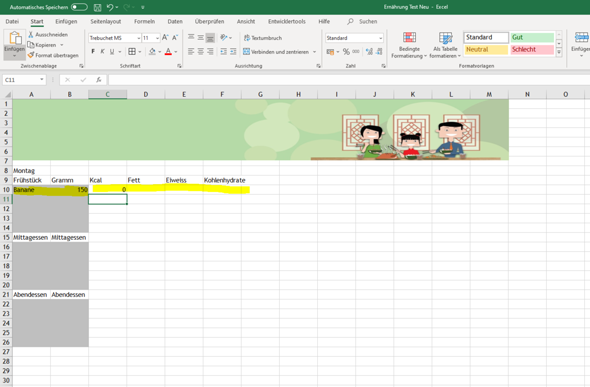Viewport: 590px width, 387px height.
Task: Click the top align icon
Action: [191, 38]
